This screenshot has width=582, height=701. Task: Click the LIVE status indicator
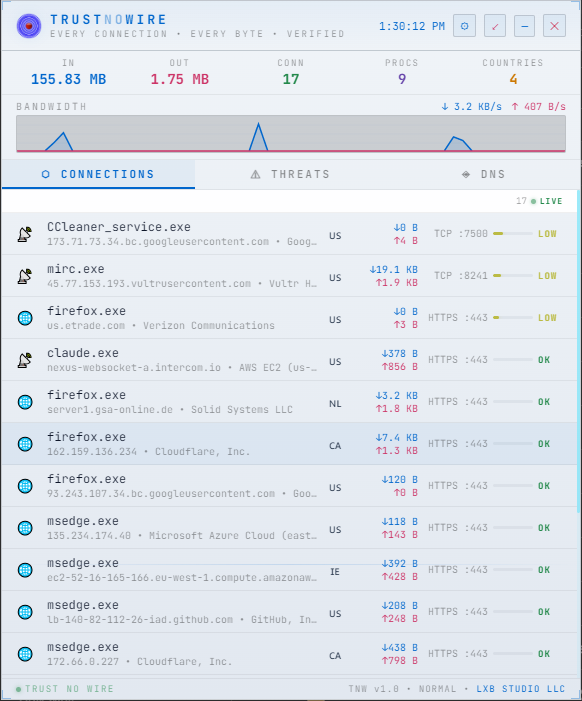[546, 201]
